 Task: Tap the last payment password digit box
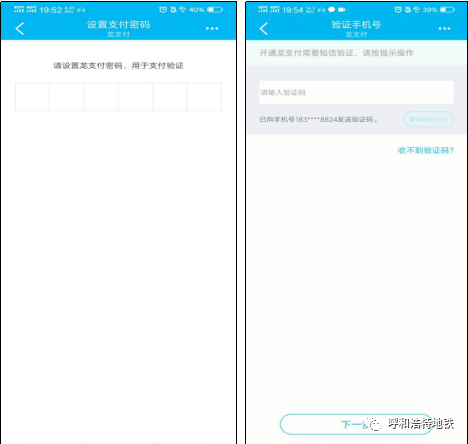tap(204, 97)
